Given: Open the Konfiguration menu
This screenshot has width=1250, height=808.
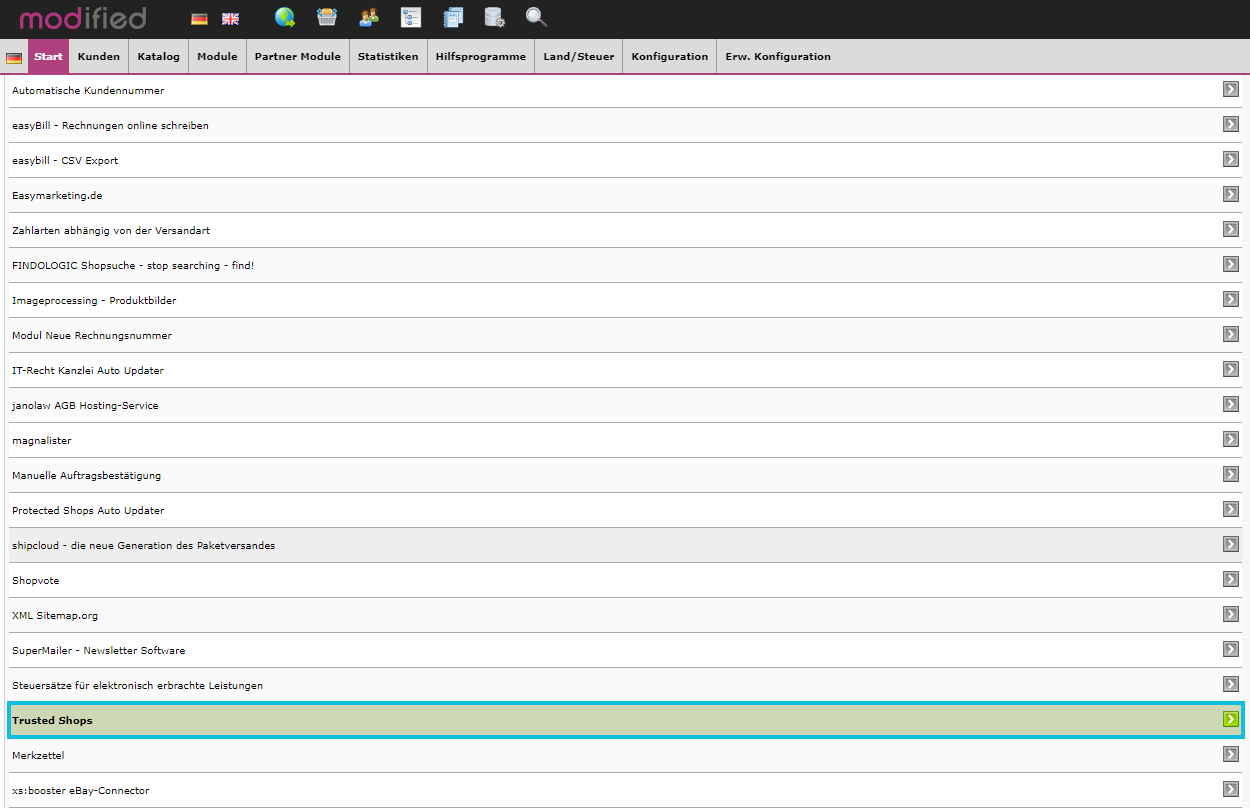Looking at the screenshot, I should click(670, 57).
